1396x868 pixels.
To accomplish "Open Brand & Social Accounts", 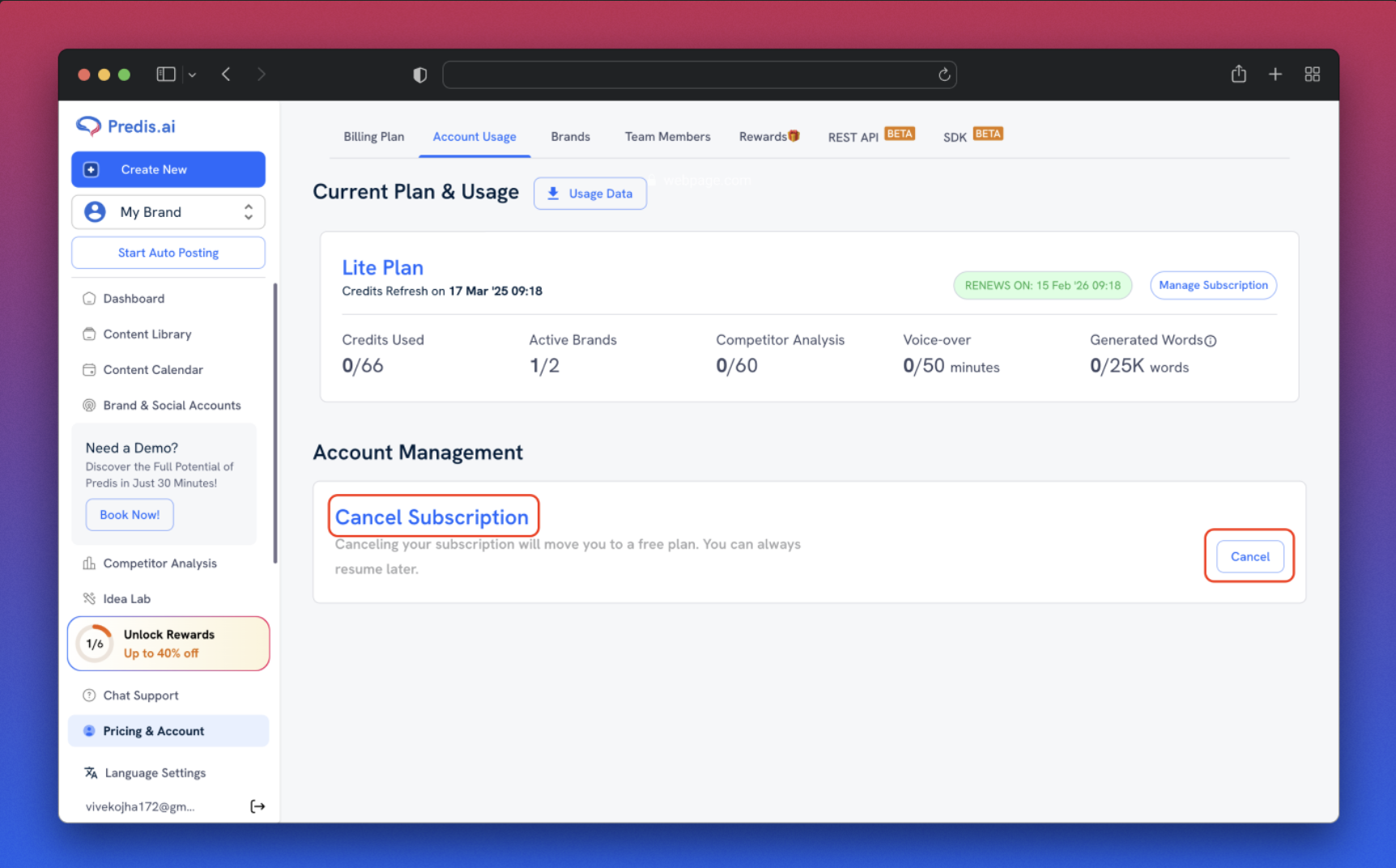I will [x=172, y=406].
